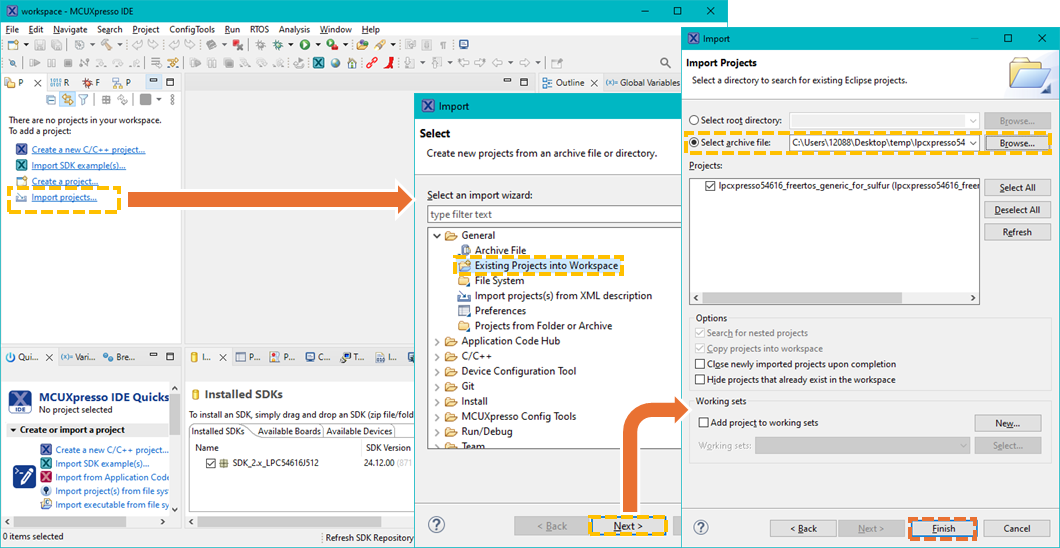Open the archive file path dropdown
Viewport: 1060px width, 548px height.
pos(973,143)
